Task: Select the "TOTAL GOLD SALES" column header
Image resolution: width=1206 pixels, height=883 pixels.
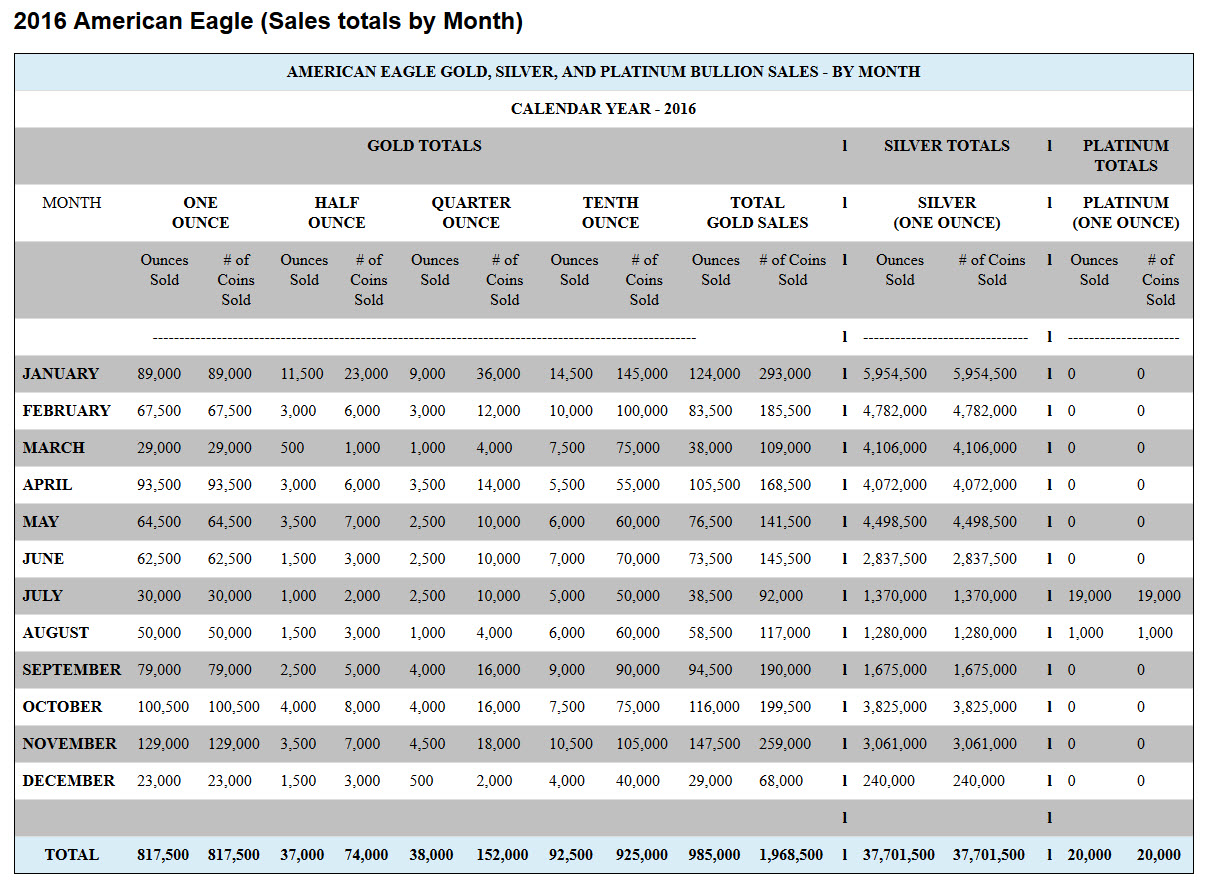Action: click(x=757, y=213)
